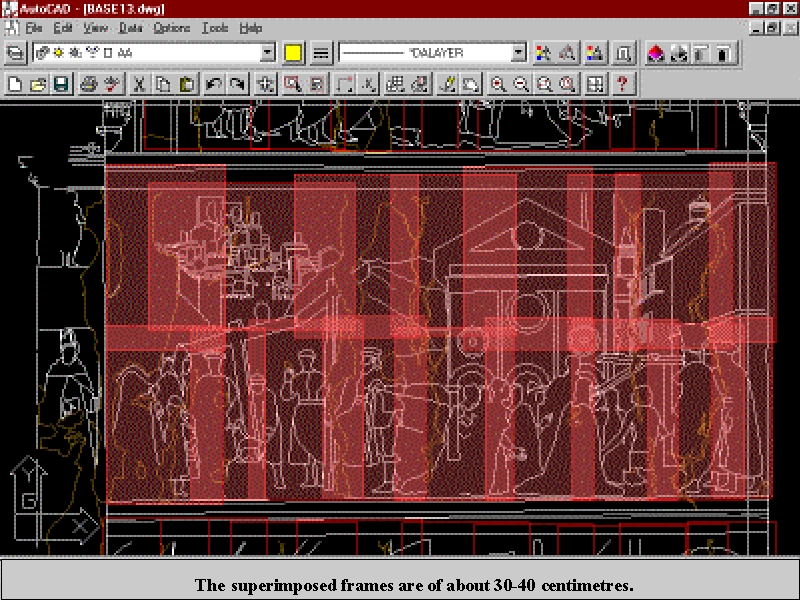Screen dimensions: 800x600
Task: Click the Object Snap flyout icon
Action: click(344, 84)
